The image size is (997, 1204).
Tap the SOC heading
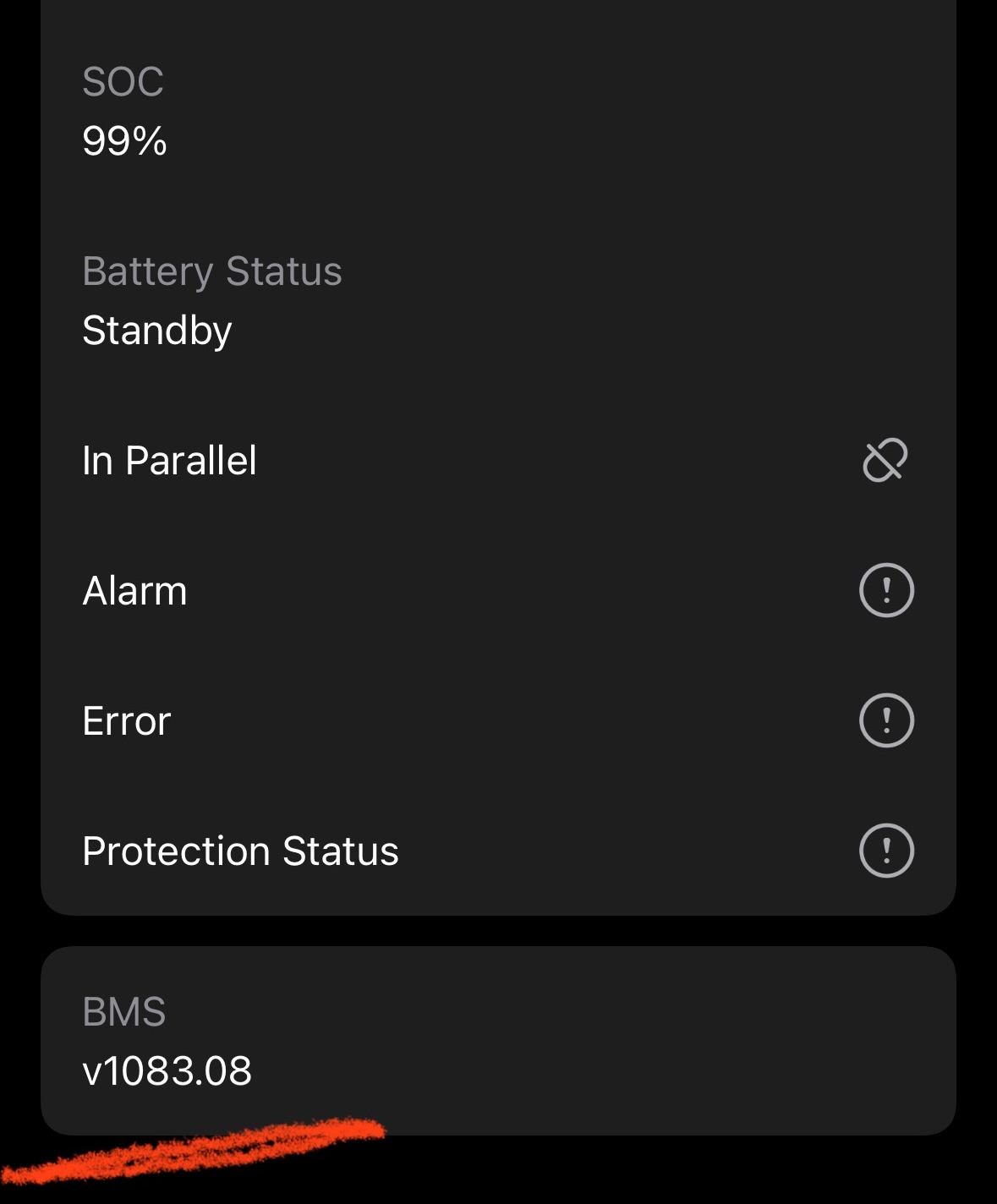pos(123,82)
